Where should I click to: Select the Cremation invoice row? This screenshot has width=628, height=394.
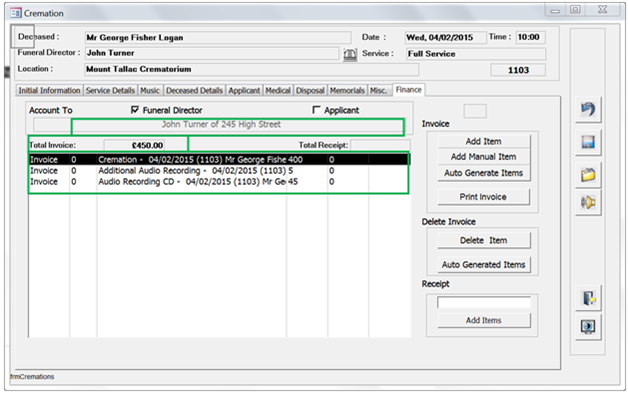[219, 159]
